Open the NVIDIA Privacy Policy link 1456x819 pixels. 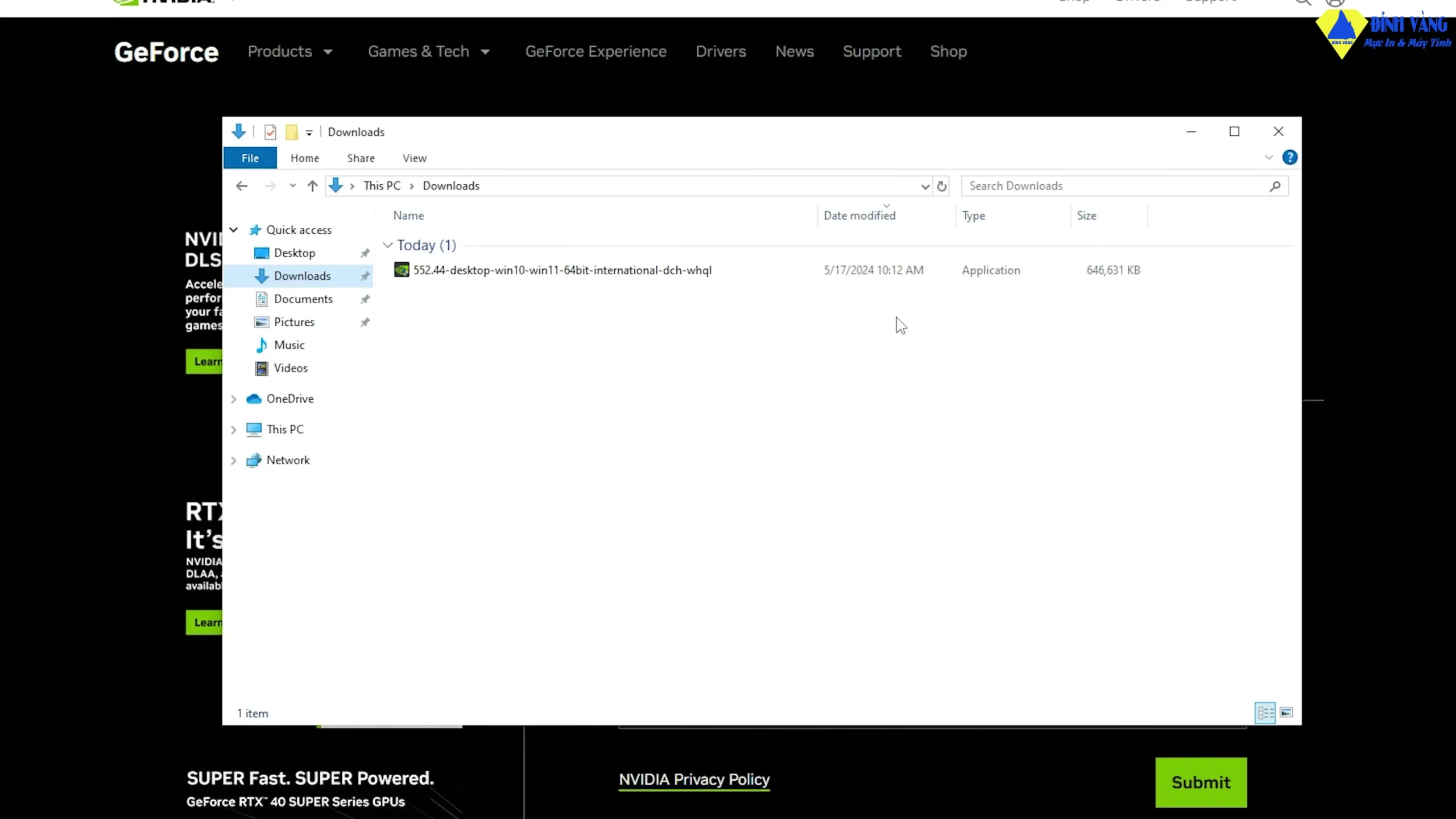point(694,780)
